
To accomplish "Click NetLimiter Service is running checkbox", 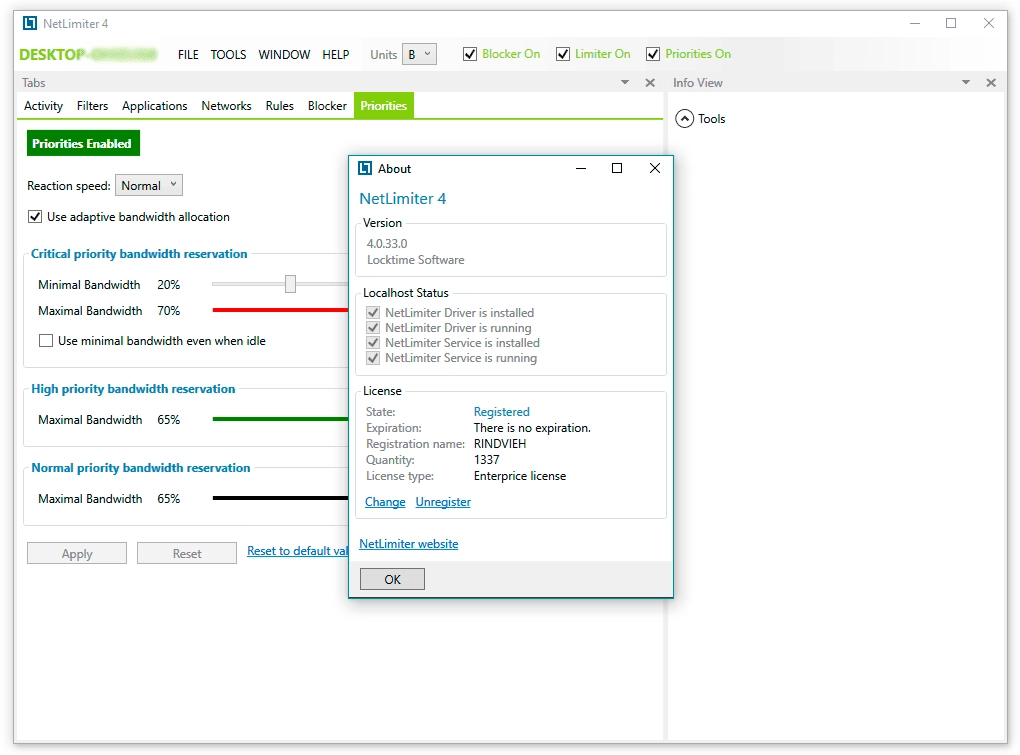I will pyautogui.click(x=373, y=358).
